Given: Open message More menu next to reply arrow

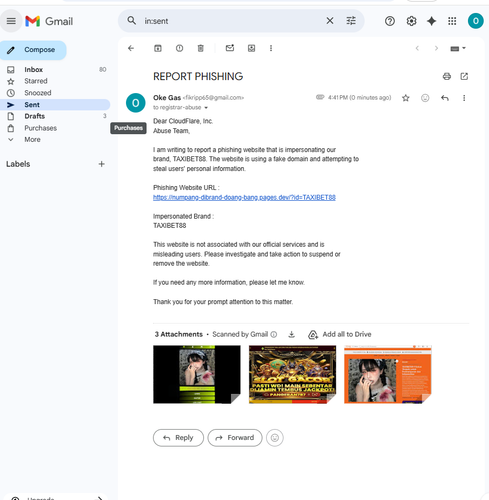Looking at the screenshot, I should coord(464,98).
